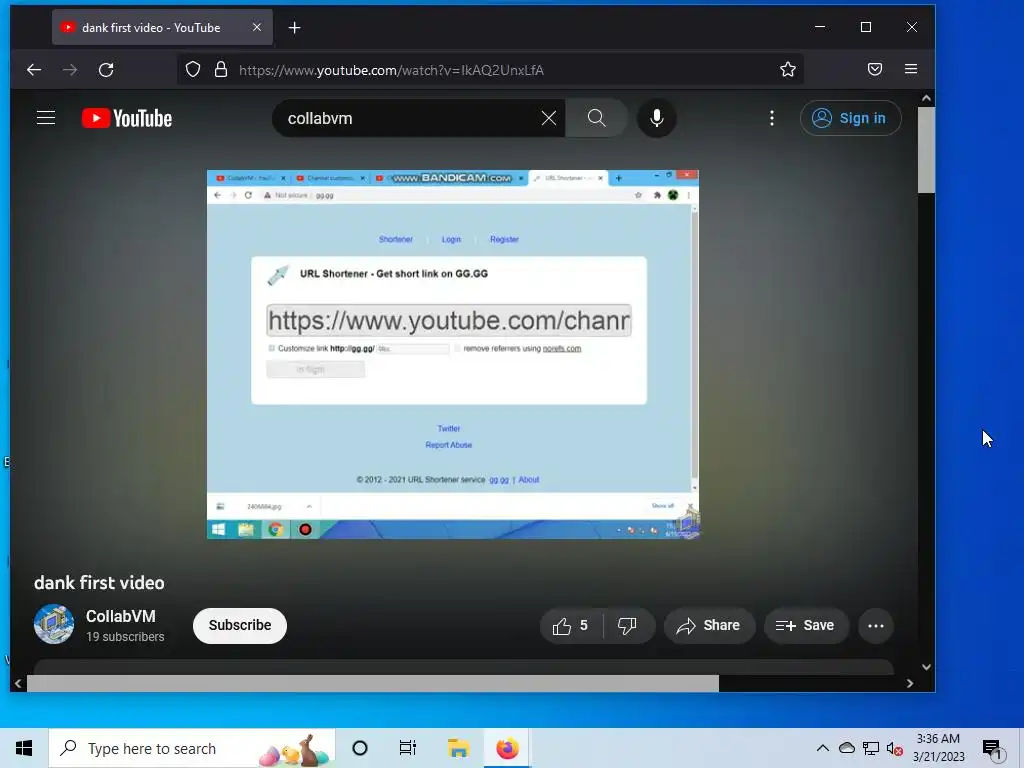Click the video player area
The image size is (1024, 768).
pyautogui.click(x=453, y=354)
